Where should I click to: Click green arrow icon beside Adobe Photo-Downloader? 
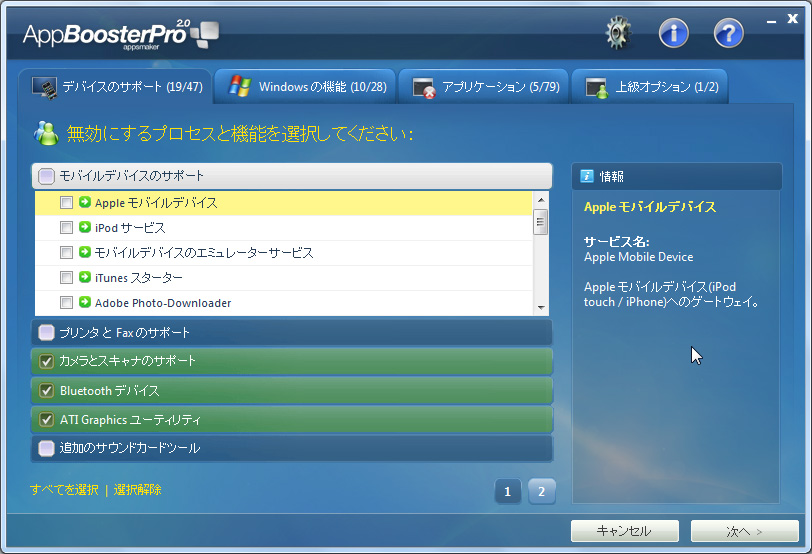tap(85, 302)
